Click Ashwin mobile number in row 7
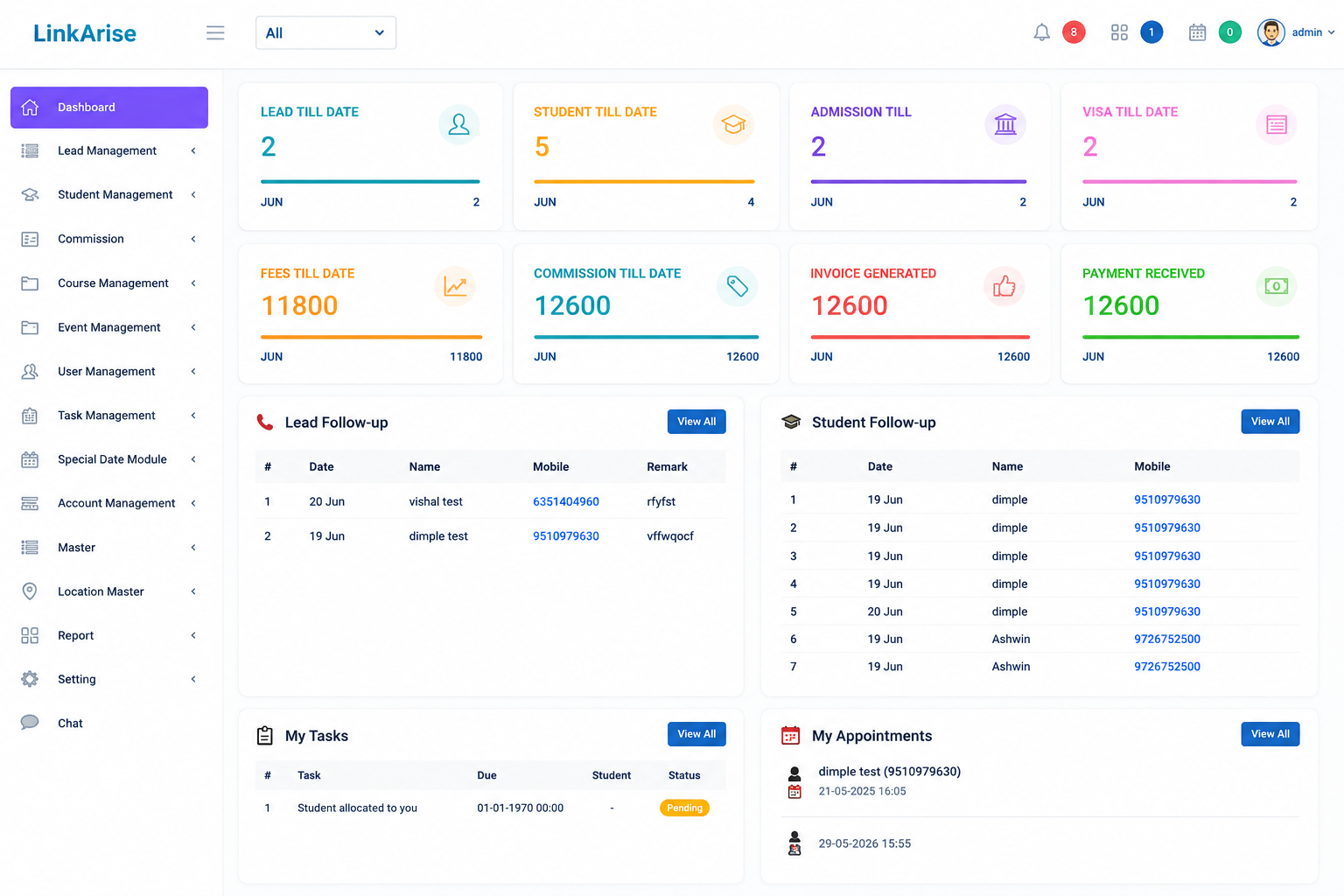 1167,667
